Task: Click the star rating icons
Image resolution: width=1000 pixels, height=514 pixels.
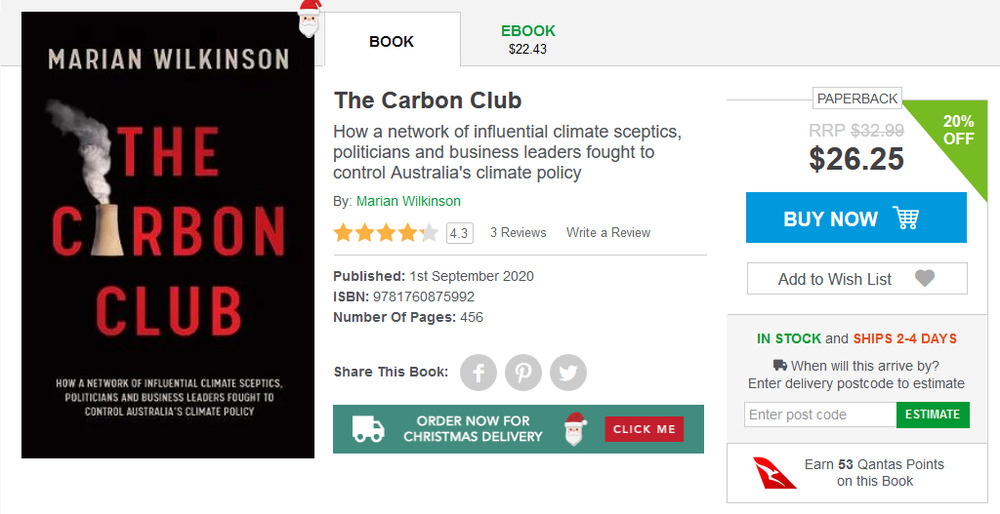Action: point(386,233)
